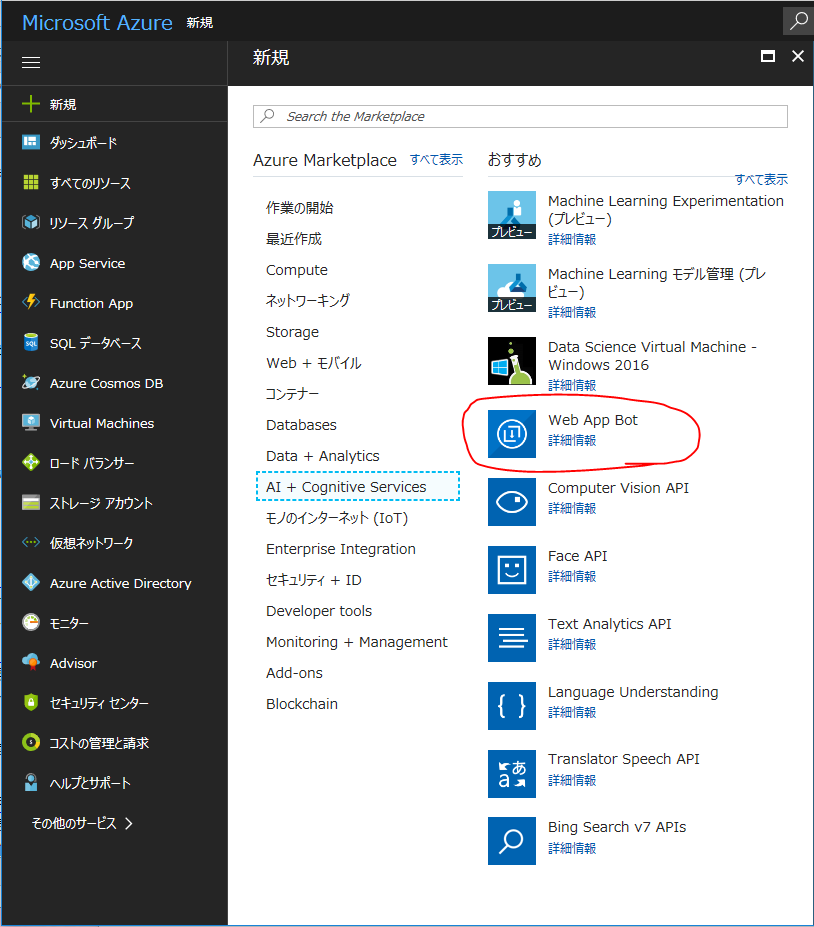Viewport: 814px width, 927px height.
Task: Click すべてのリソース grid icon
Action: click(31, 182)
